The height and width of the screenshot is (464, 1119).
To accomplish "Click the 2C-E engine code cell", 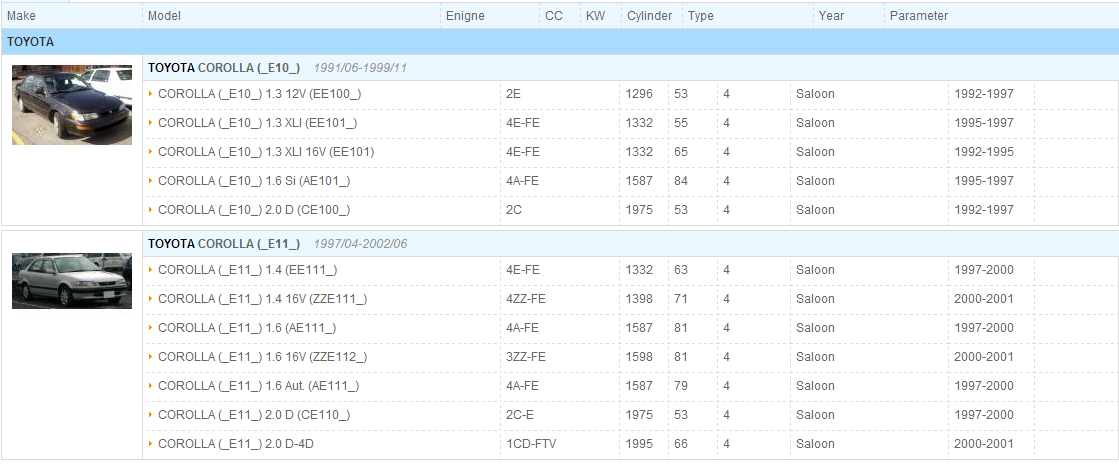I will [x=520, y=415].
